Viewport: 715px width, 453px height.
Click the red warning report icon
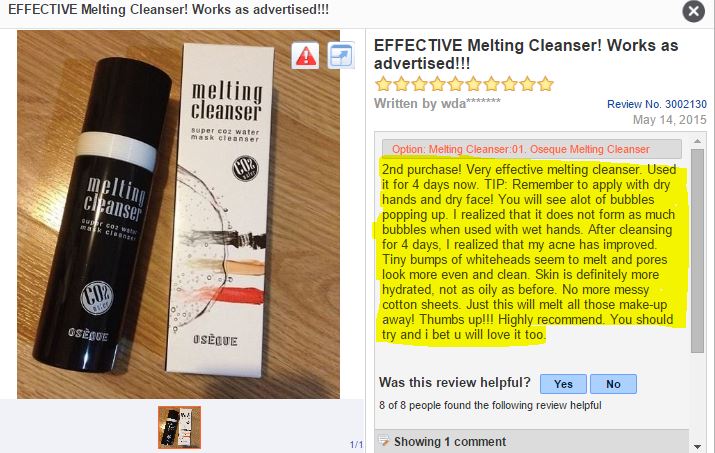(x=306, y=56)
